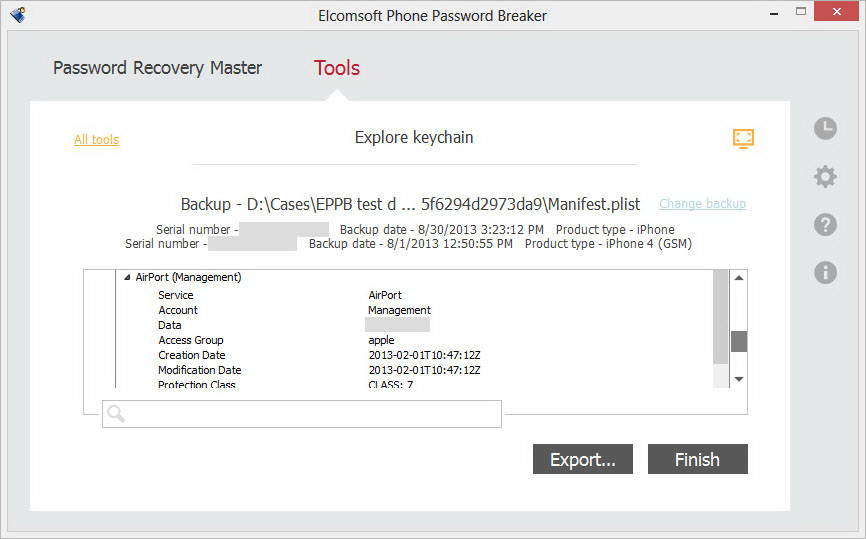Image resolution: width=866 pixels, height=539 pixels.
Task: Open the about info icon
Action: point(825,272)
